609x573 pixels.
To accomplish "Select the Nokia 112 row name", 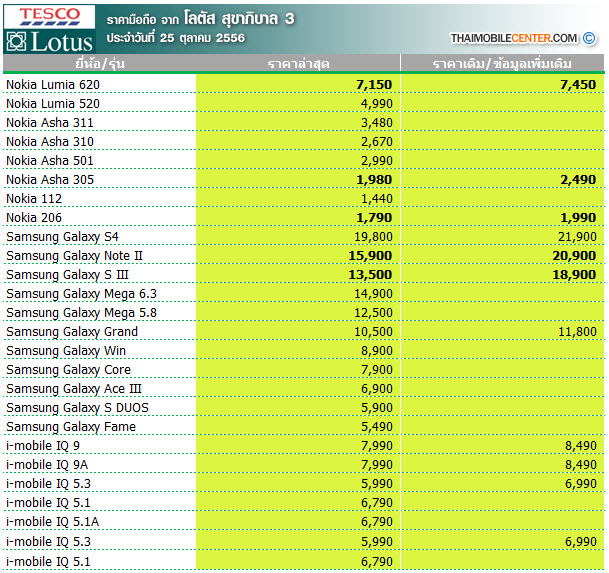I will pyautogui.click(x=34, y=199).
